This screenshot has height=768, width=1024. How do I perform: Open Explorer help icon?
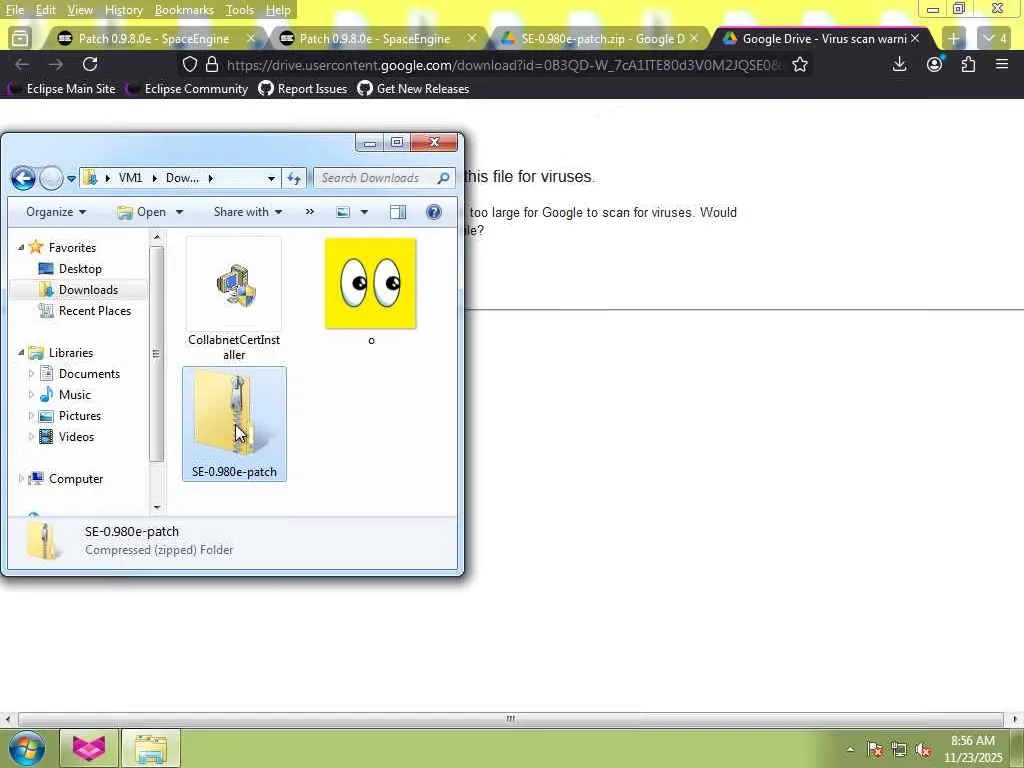434,212
